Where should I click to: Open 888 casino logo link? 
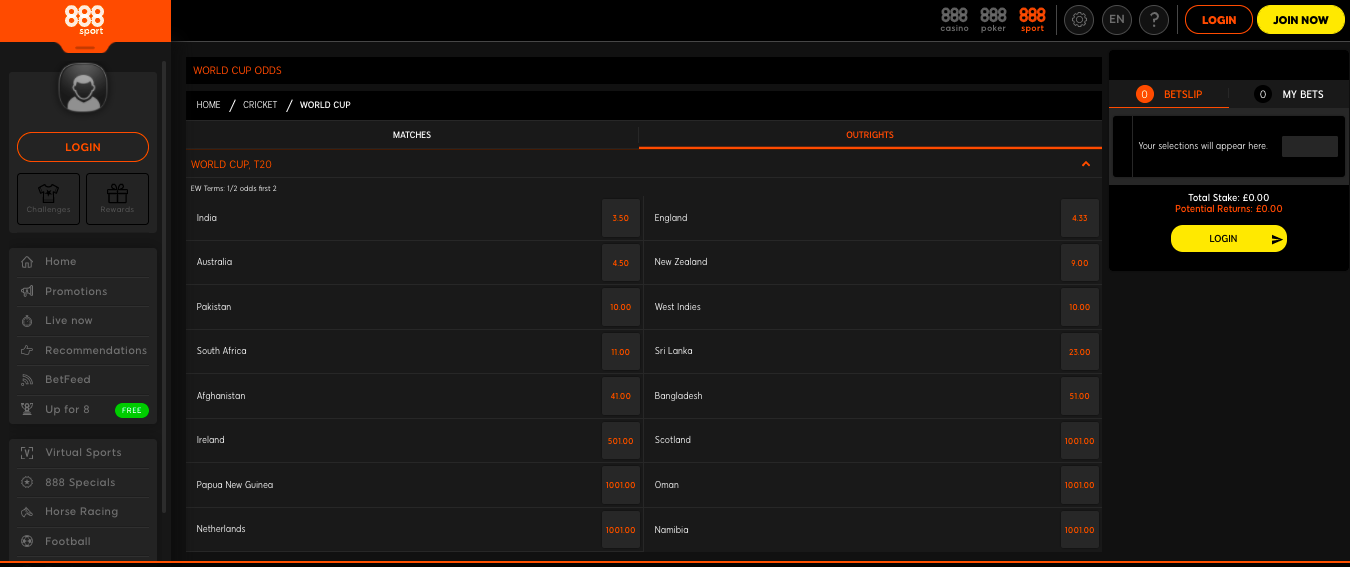point(954,19)
